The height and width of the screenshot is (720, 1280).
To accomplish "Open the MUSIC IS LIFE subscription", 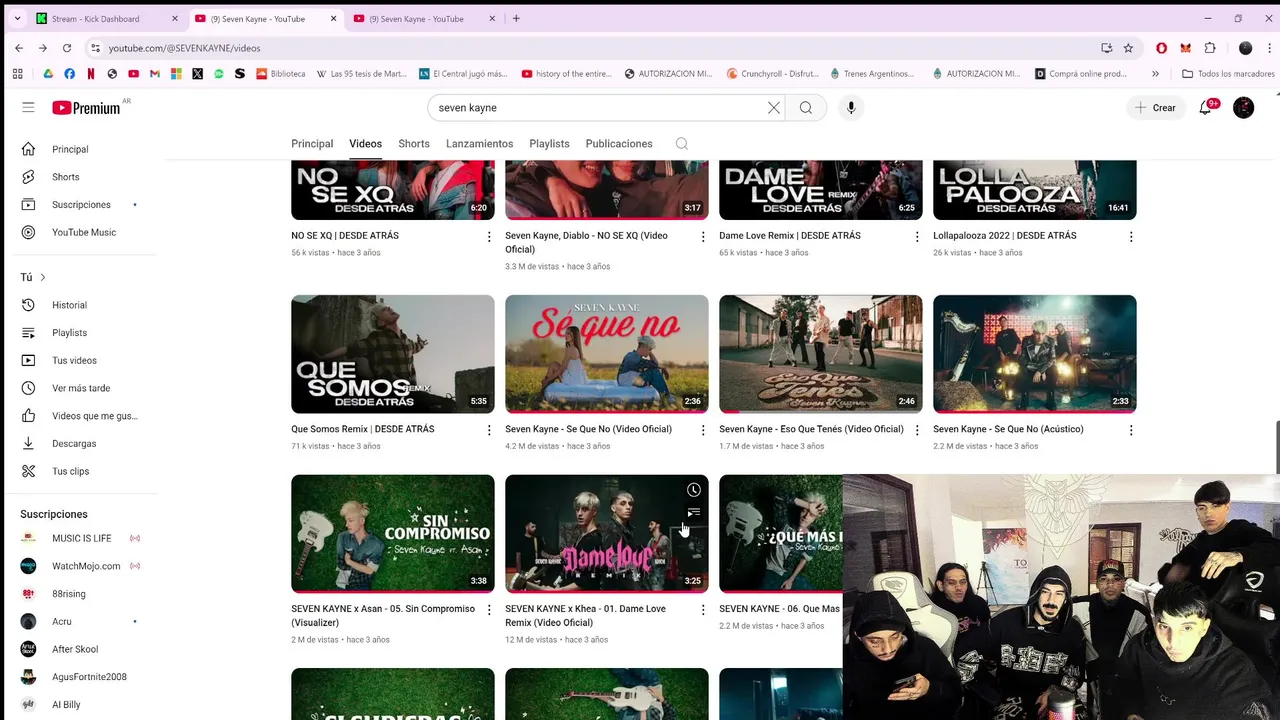I will pos(80,538).
